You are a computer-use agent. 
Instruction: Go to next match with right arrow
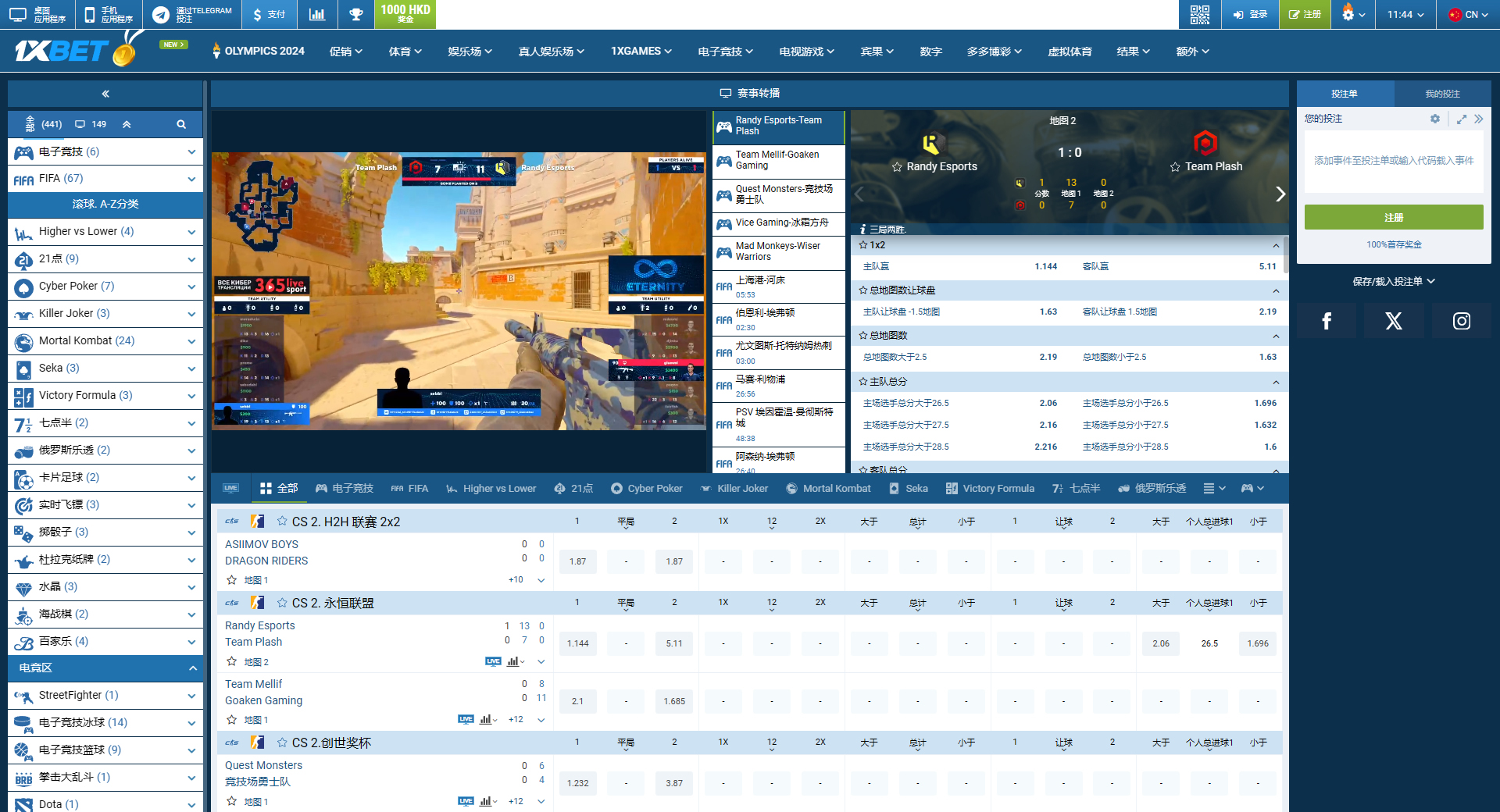(1280, 194)
